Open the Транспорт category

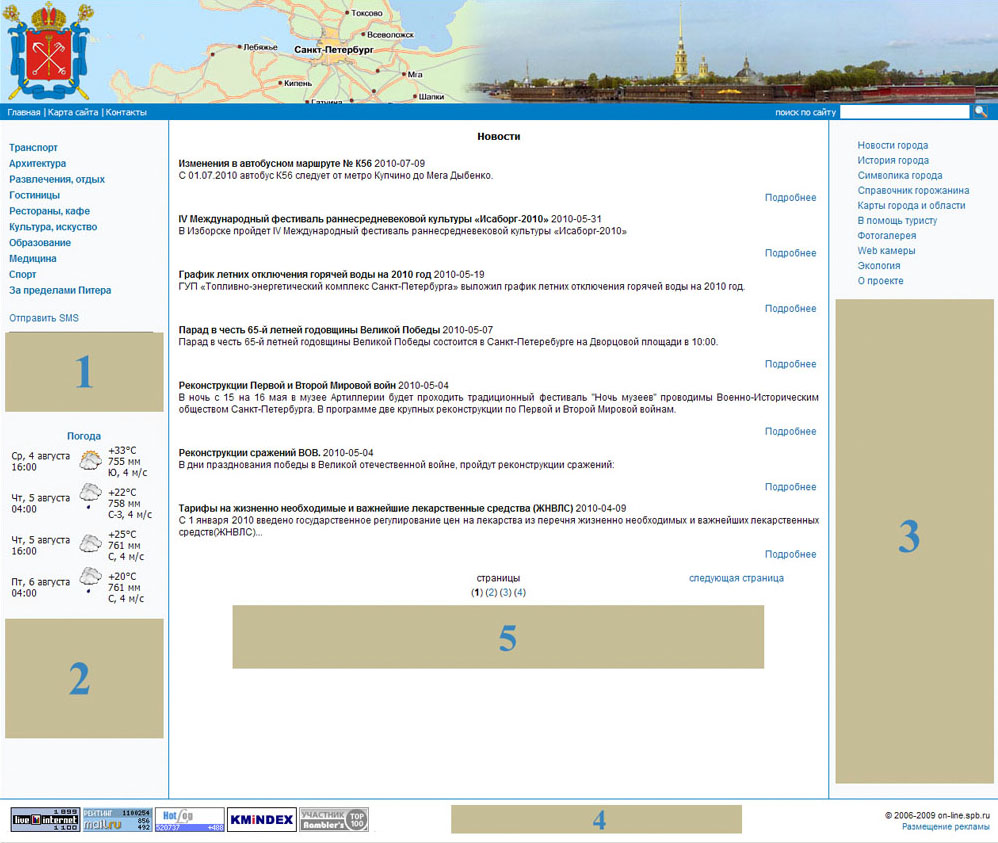pyautogui.click(x=33, y=147)
